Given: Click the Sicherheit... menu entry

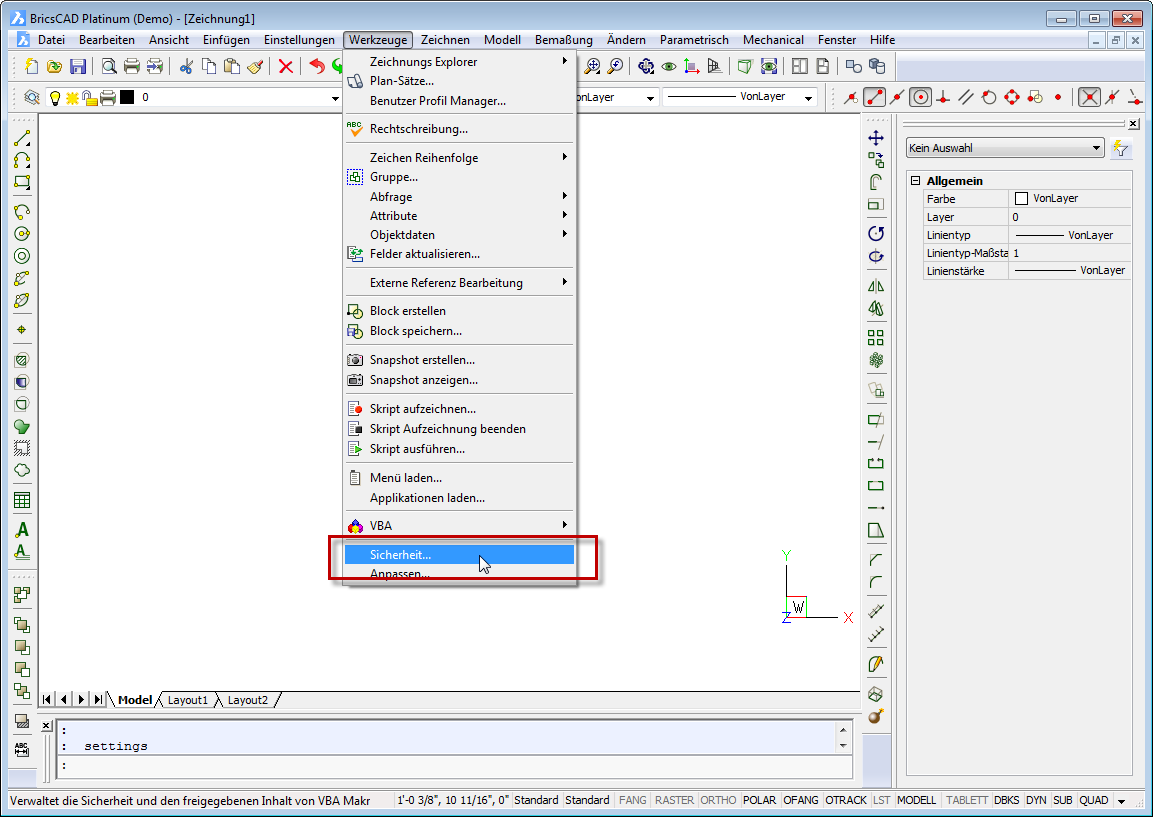Looking at the screenshot, I should [400, 554].
